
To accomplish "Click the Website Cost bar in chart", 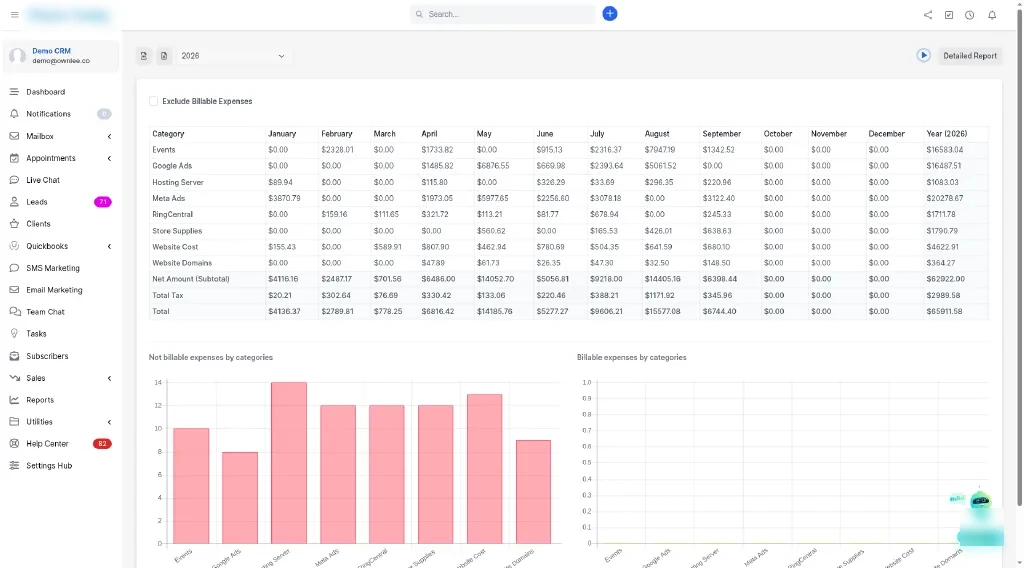I will (485, 469).
